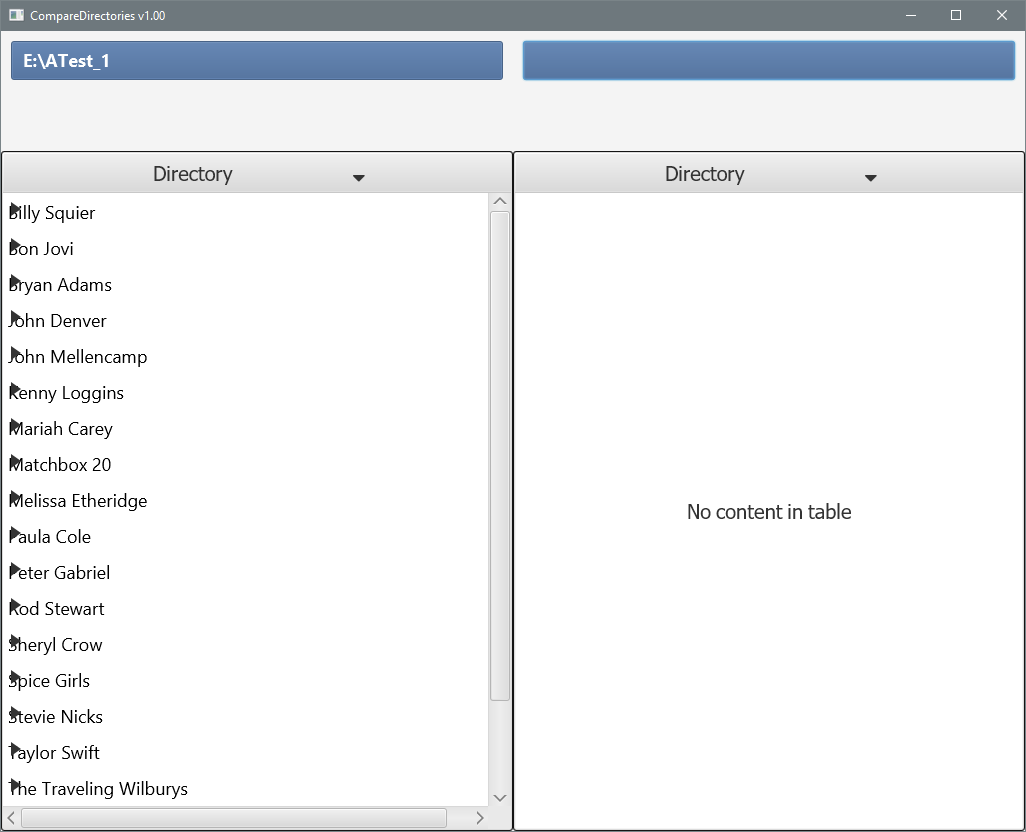Sort right table by Directory column header
Screen dimensions: 1026x832
pos(769,173)
